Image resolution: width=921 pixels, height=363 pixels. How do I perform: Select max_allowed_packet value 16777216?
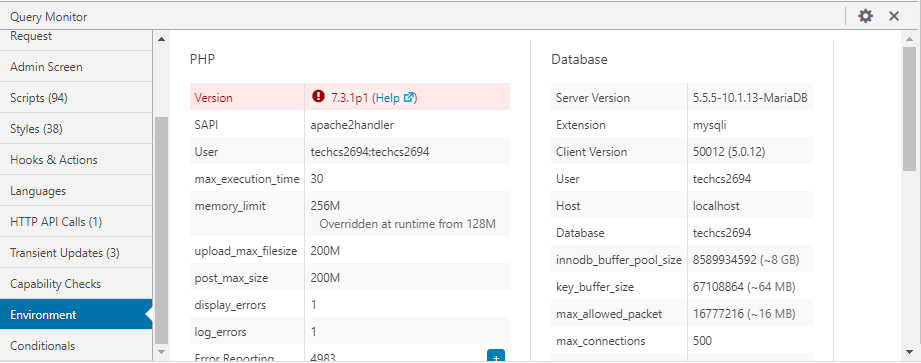pyautogui.click(x=718, y=314)
